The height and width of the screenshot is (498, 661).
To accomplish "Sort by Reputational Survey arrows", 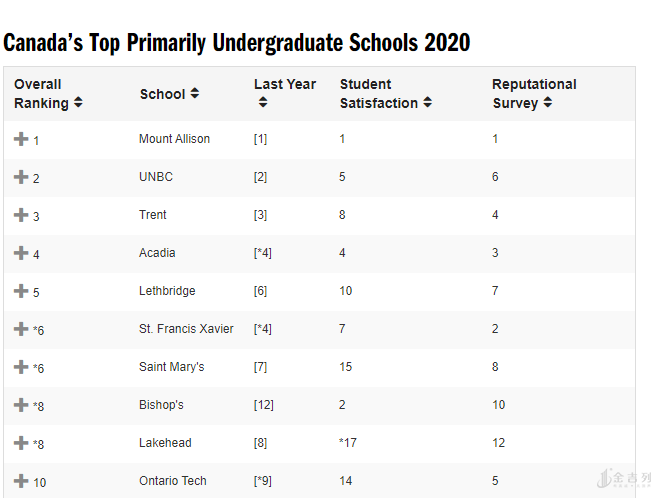I will (x=548, y=103).
